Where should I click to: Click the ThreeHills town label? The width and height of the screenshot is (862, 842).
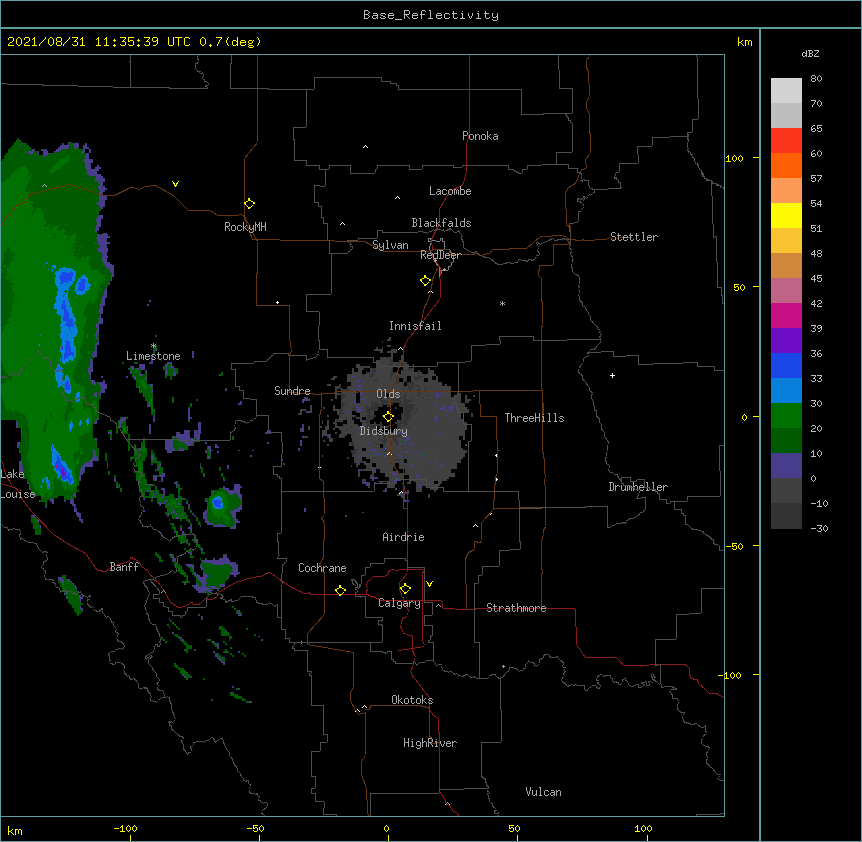coord(534,418)
